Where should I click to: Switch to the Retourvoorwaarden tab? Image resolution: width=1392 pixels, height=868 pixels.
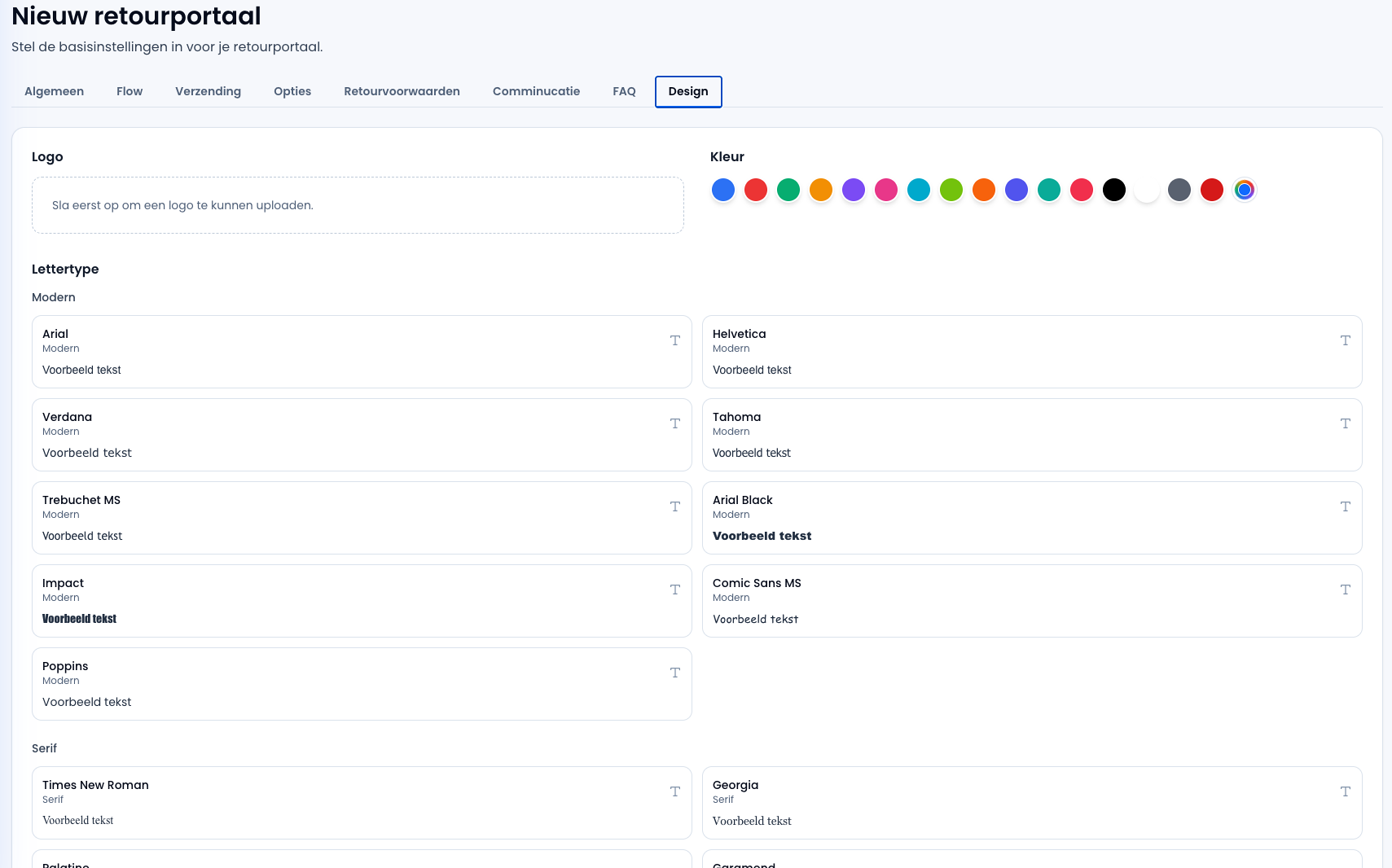(402, 91)
